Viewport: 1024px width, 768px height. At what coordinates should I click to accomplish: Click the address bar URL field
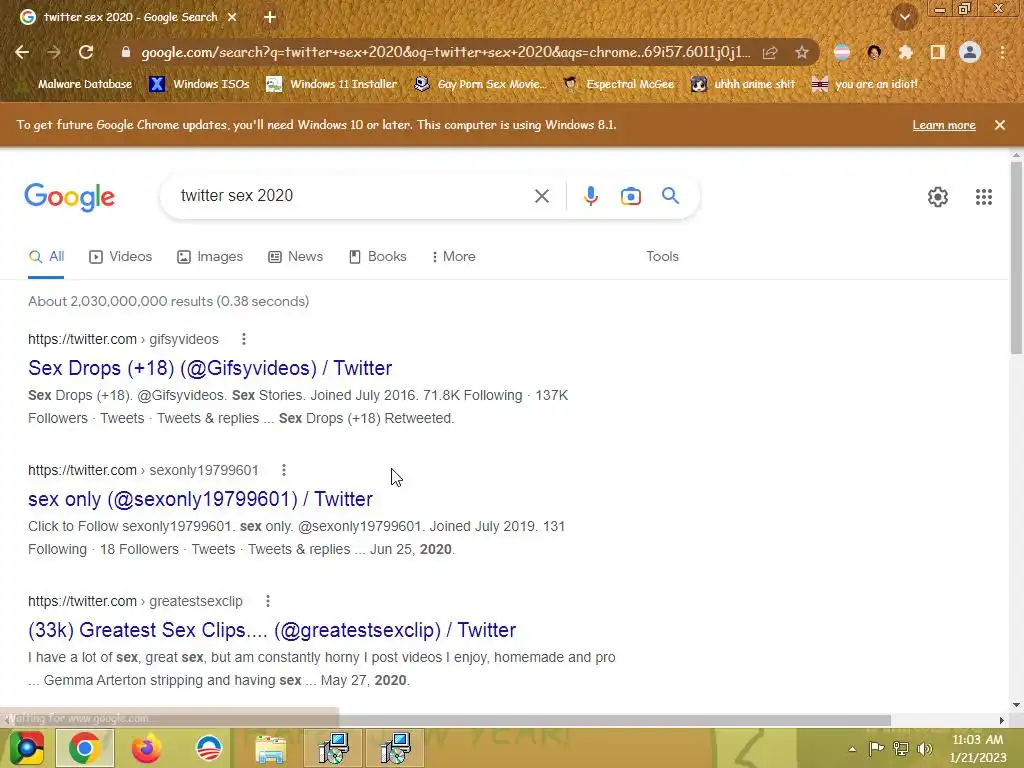click(445, 52)
